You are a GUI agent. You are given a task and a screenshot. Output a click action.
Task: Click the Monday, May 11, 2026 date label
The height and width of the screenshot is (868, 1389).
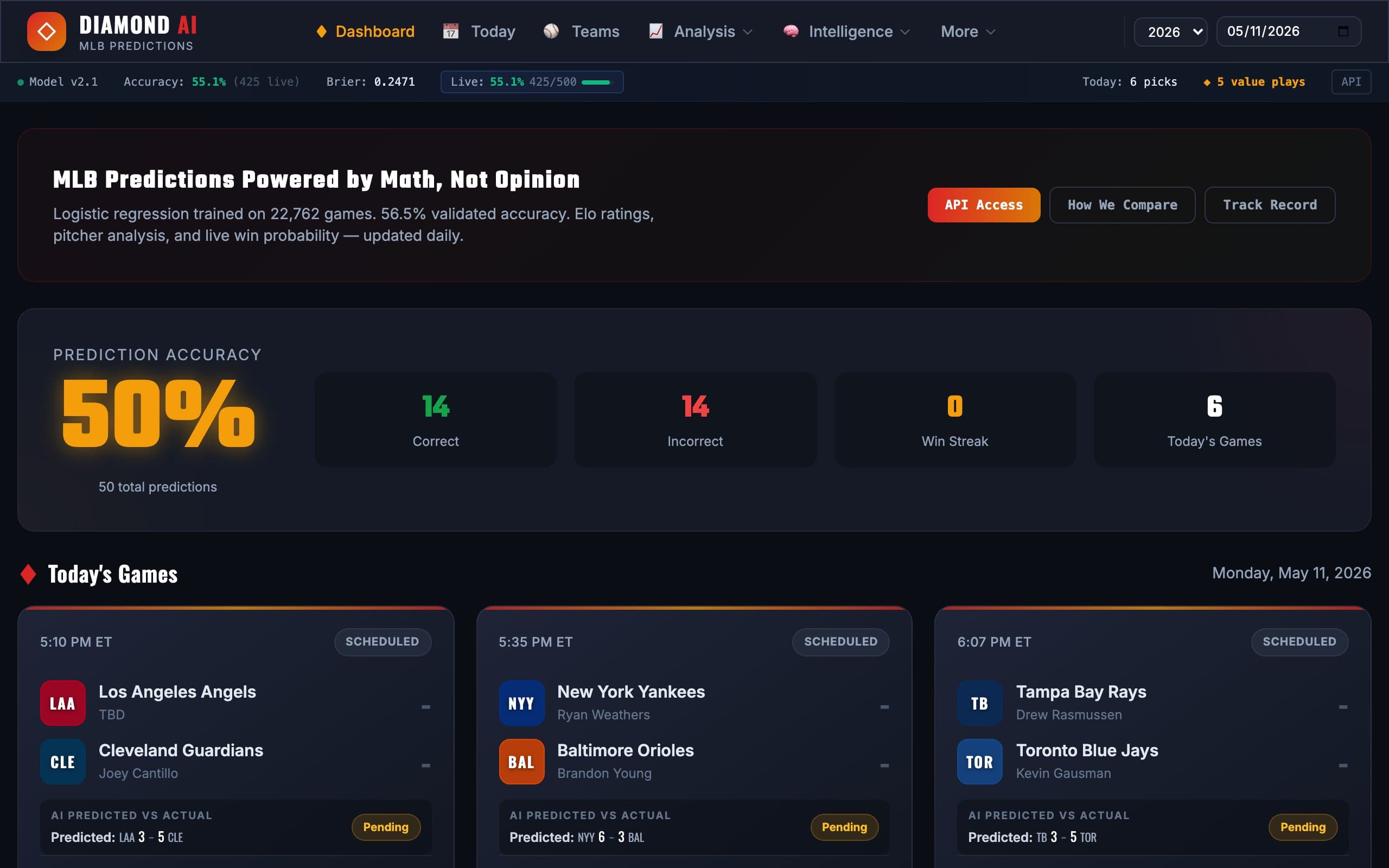point(1291,573)
